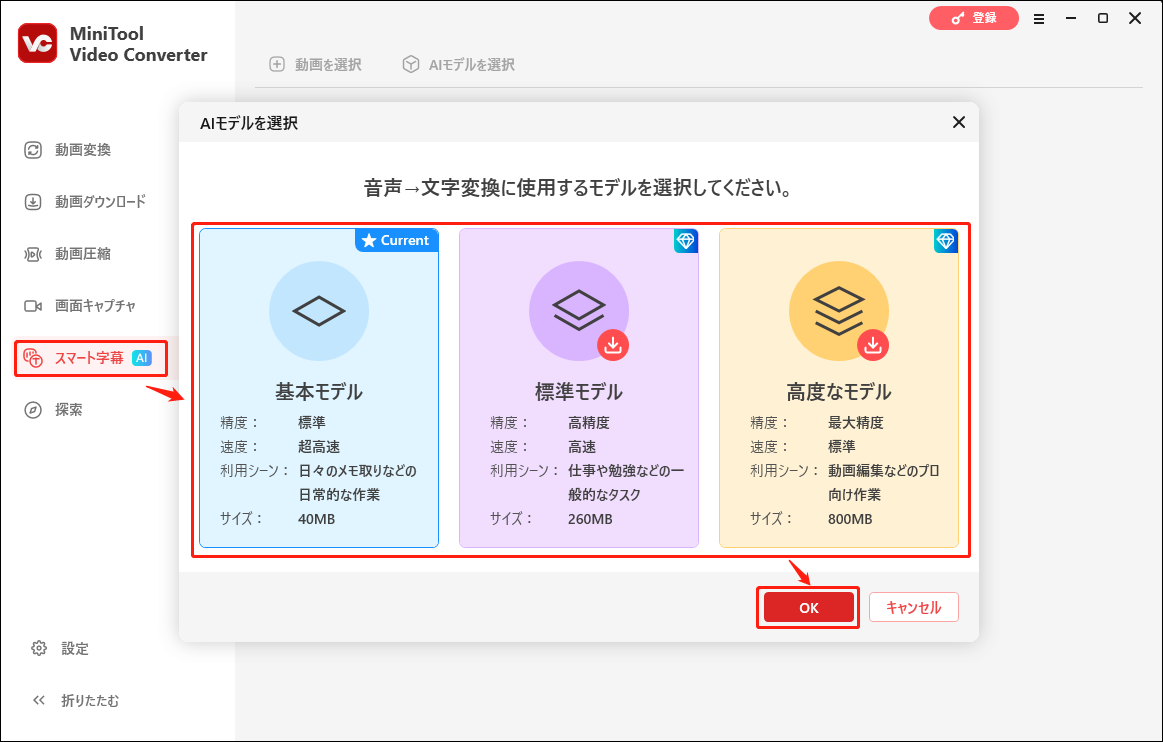1163x742 pixels.
Task: Confirm selection with the OK button
Action: pyautogui.click(x=808, y=608)
